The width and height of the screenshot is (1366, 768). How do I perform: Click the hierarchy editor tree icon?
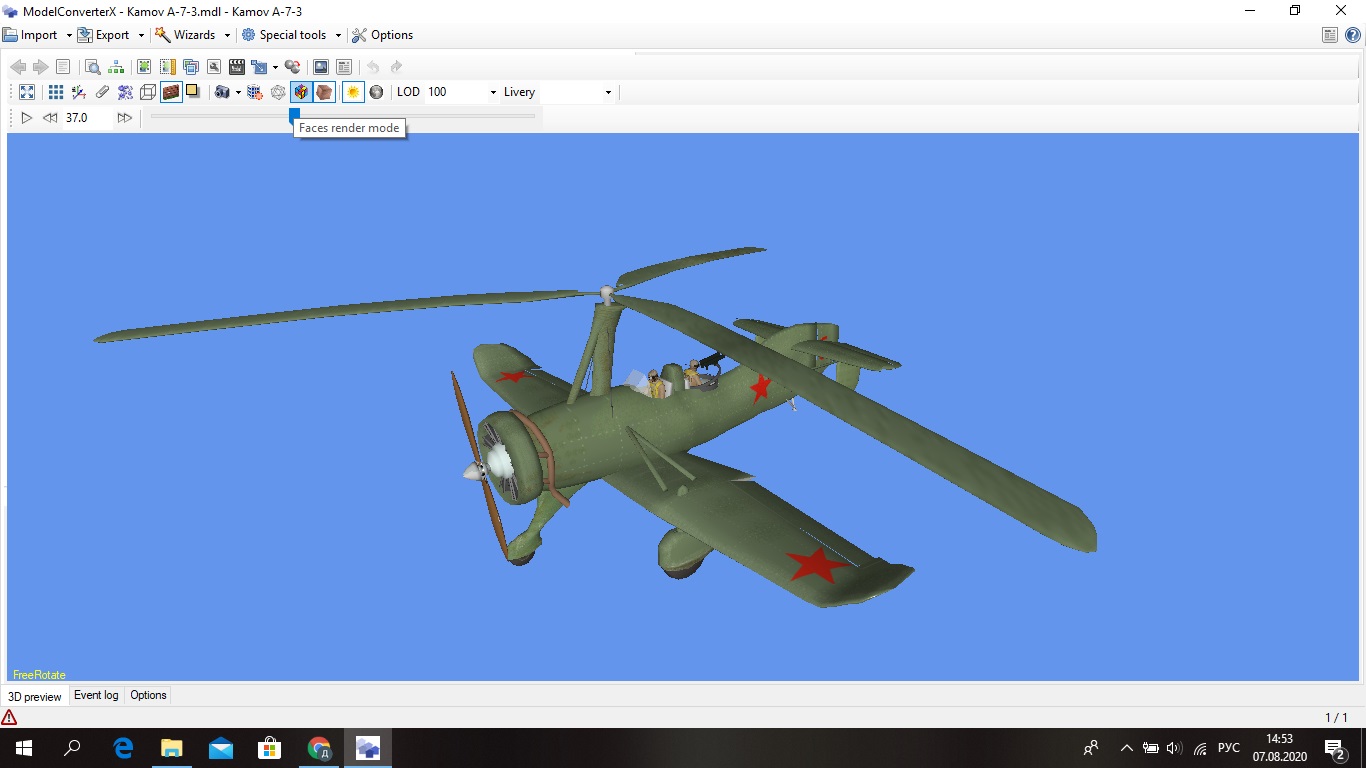coord(117,67)
